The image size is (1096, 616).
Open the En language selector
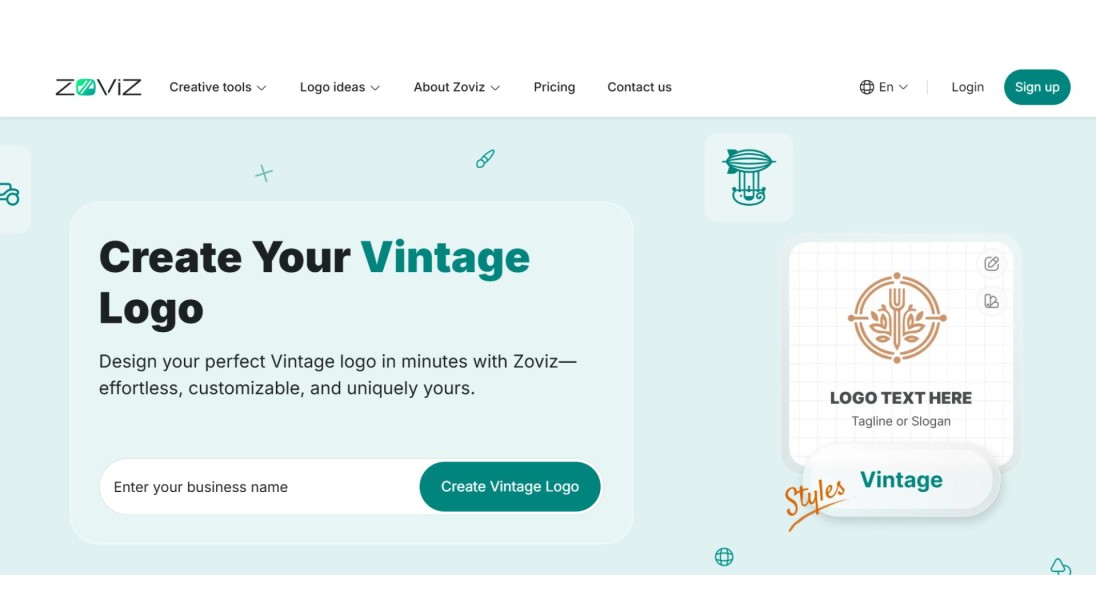pyautogui.click(x=884, y=87)
